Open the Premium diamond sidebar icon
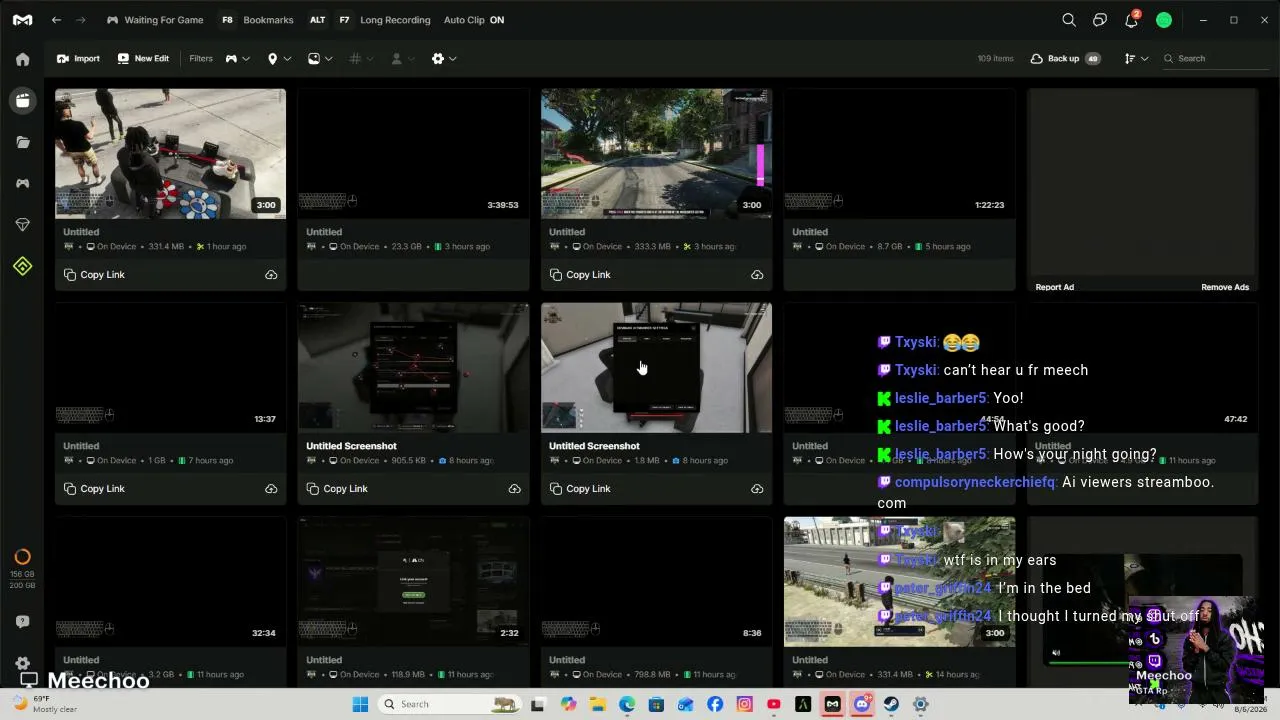The image size is (1280, 720). (x=22, y=225)
